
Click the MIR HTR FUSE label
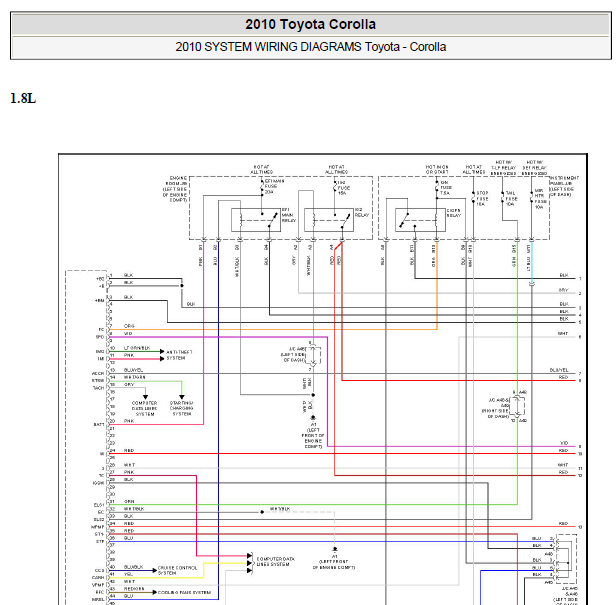point(540,199)
